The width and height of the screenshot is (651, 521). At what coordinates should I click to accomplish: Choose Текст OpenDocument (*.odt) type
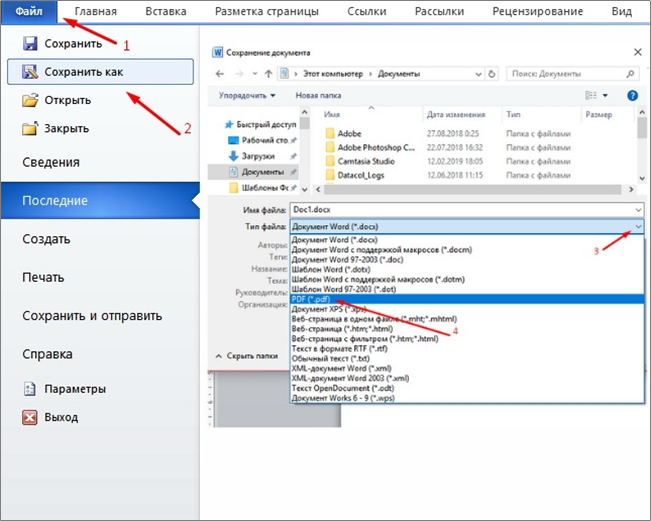(x=467, y=388)
